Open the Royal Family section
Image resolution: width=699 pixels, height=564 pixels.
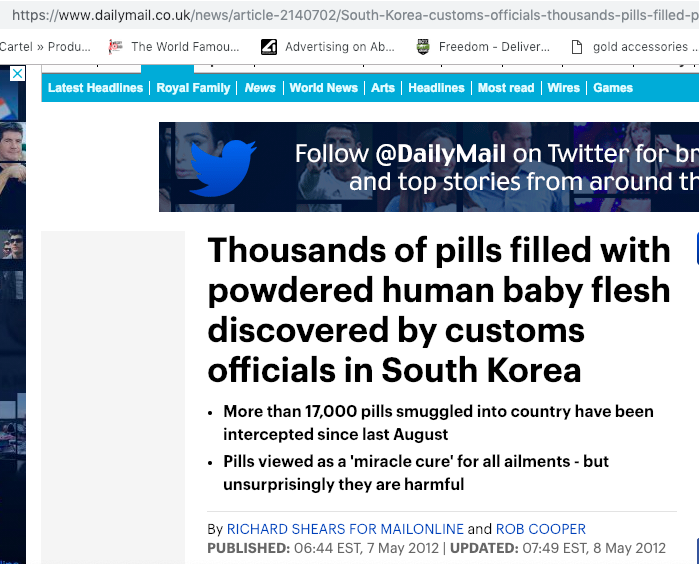pos(193,88)
